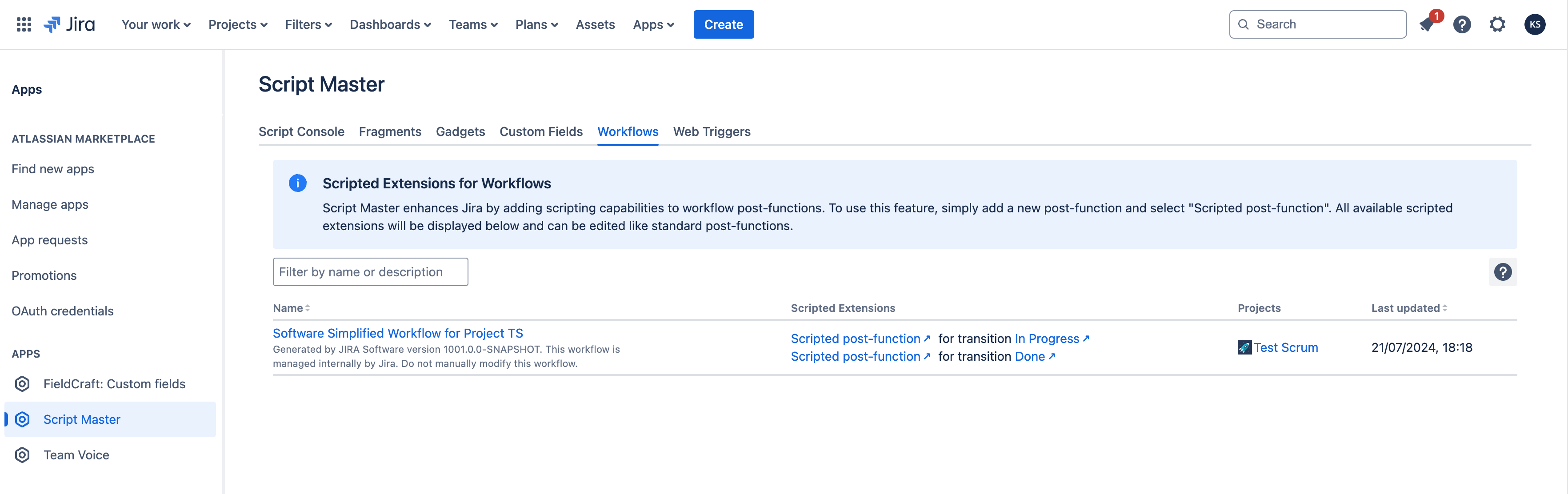This screenshot has height=494, width=1568.
Task: Click the workflows table help icon
Action: tap(1502, 272)
